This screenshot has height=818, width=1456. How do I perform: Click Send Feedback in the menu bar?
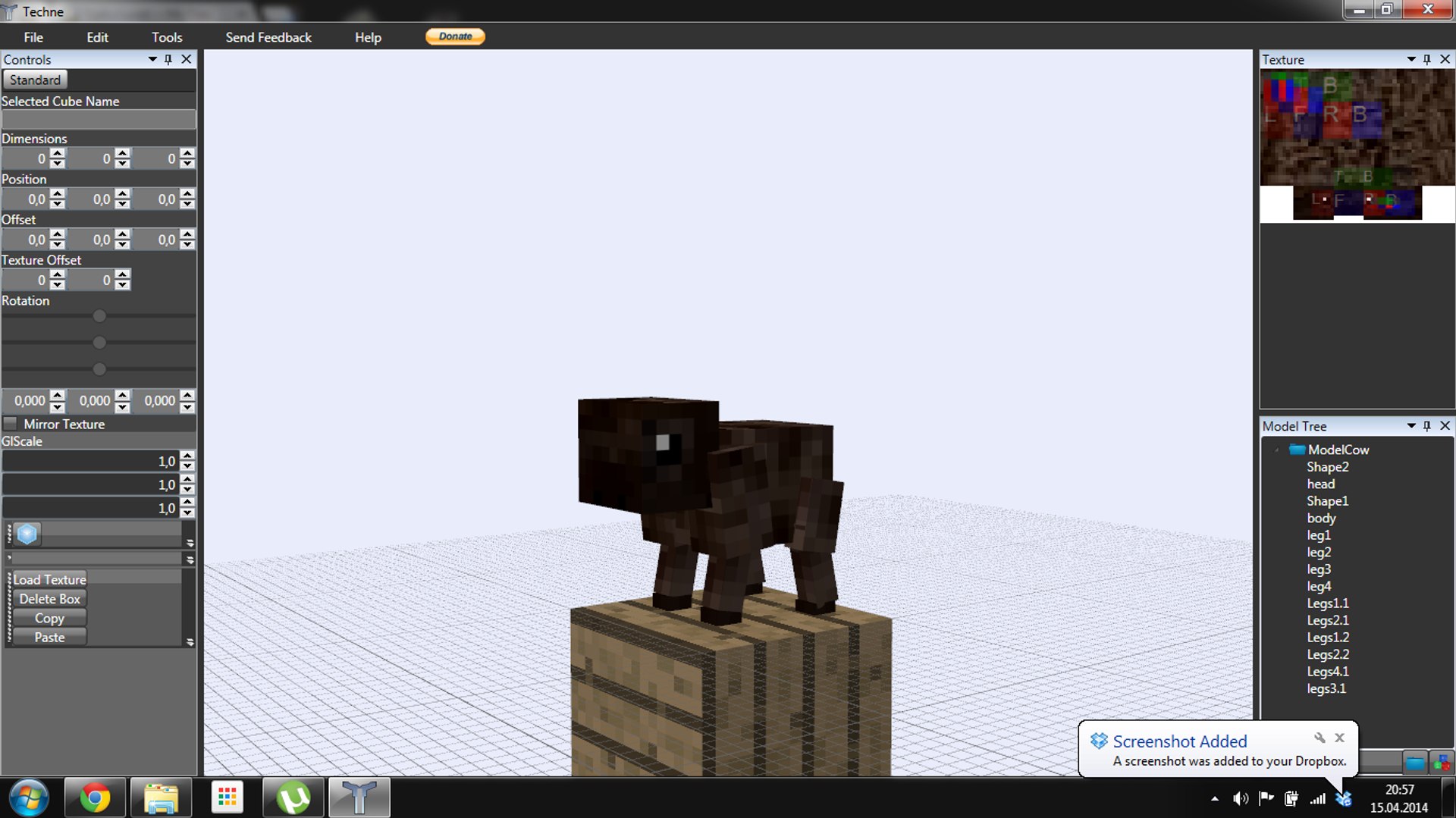point(268,37)
